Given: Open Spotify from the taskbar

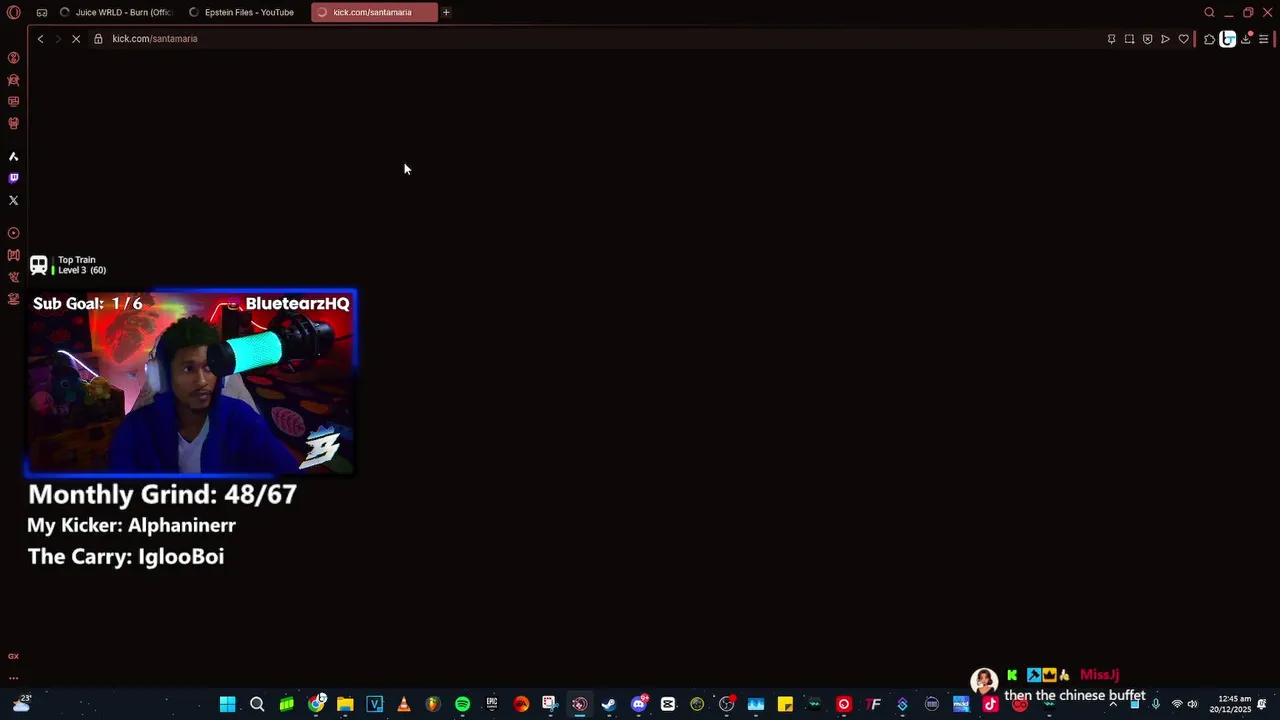Looking at the screenshot, I should pyautogui.click(x=462, y=704).
